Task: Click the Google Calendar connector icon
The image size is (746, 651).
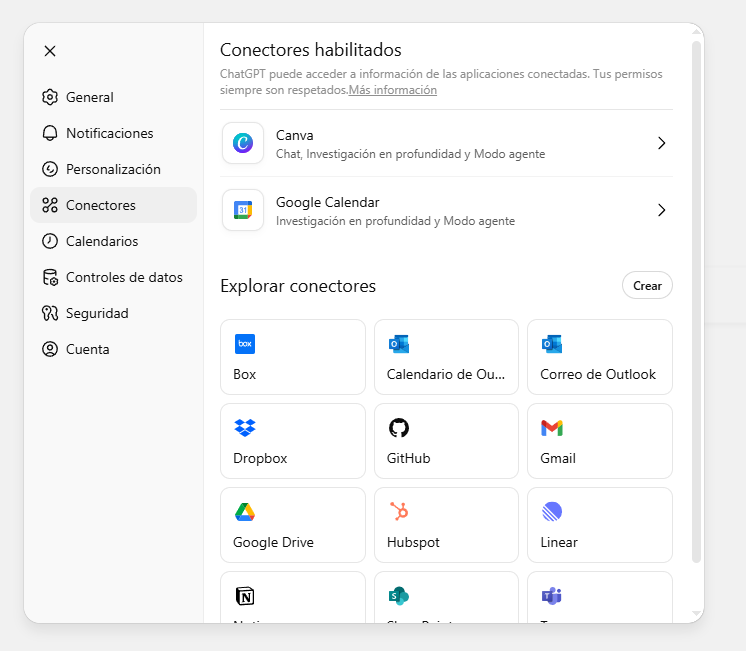Action: [x=243, y=210]
